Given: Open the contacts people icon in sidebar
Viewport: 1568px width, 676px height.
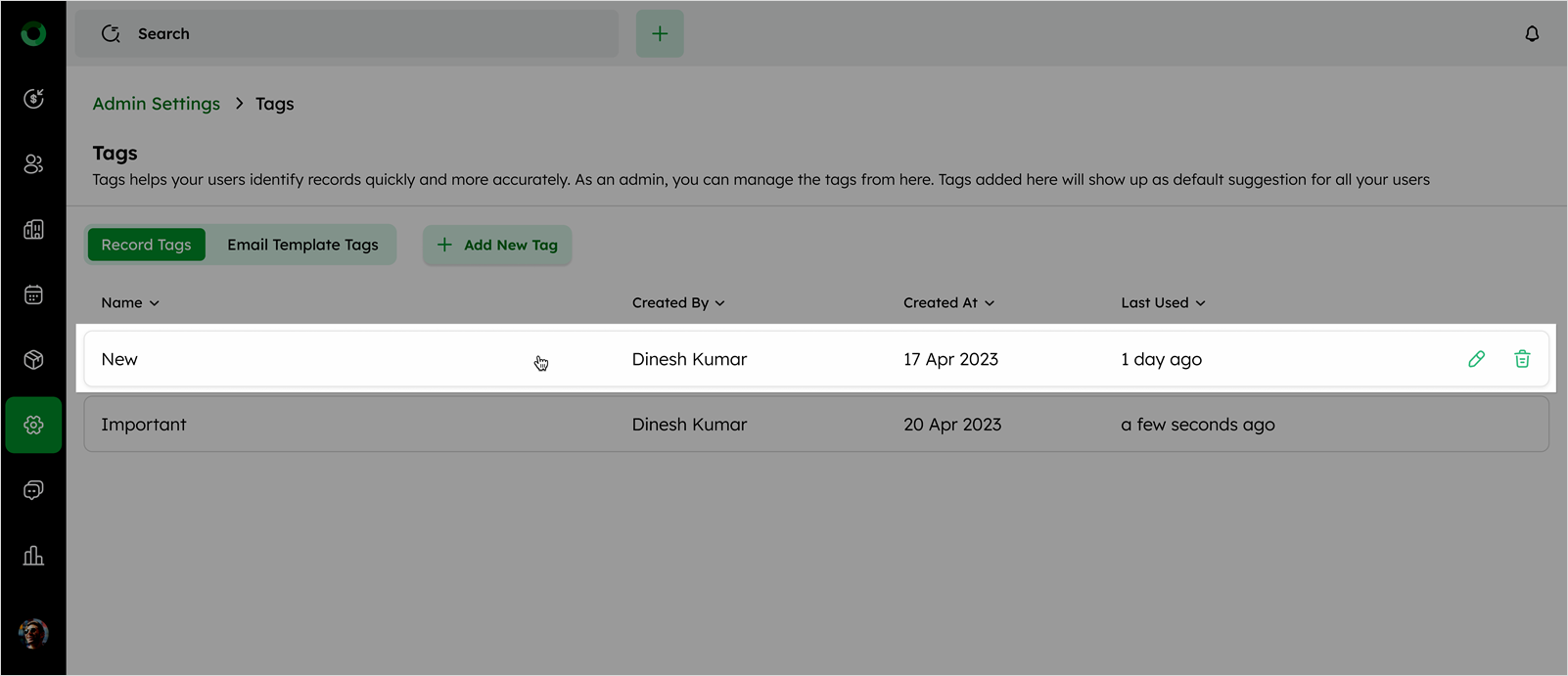Looking at the screenshot, I should pos(33,164).
